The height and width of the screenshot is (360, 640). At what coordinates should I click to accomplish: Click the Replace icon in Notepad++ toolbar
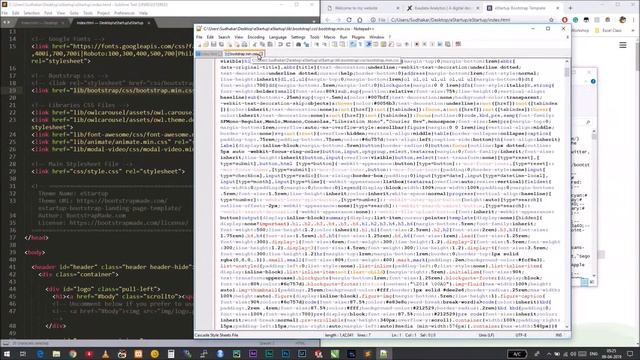point(306,44)
